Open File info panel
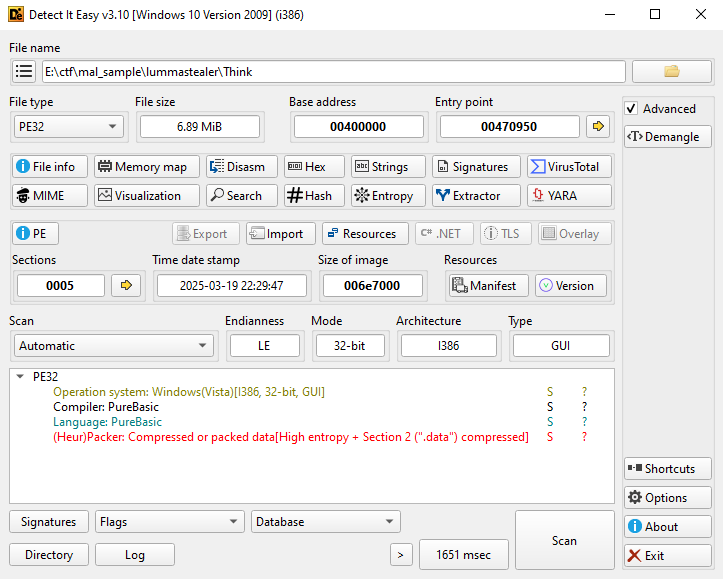This screenshot has height=579, width=723. [x=49, y=166]
